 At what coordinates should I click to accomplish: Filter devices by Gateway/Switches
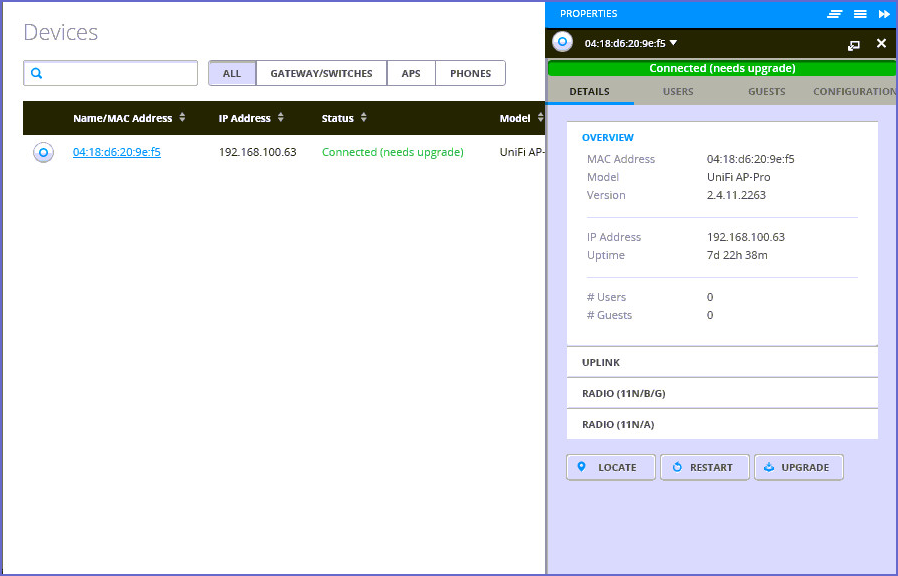tap(321, 74)
